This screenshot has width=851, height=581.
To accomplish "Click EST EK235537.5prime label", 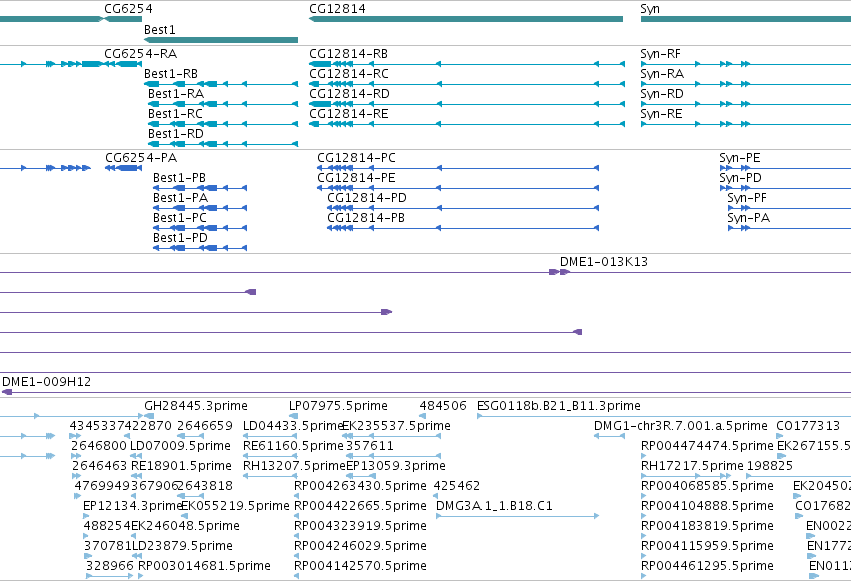I will click(397, 426).
